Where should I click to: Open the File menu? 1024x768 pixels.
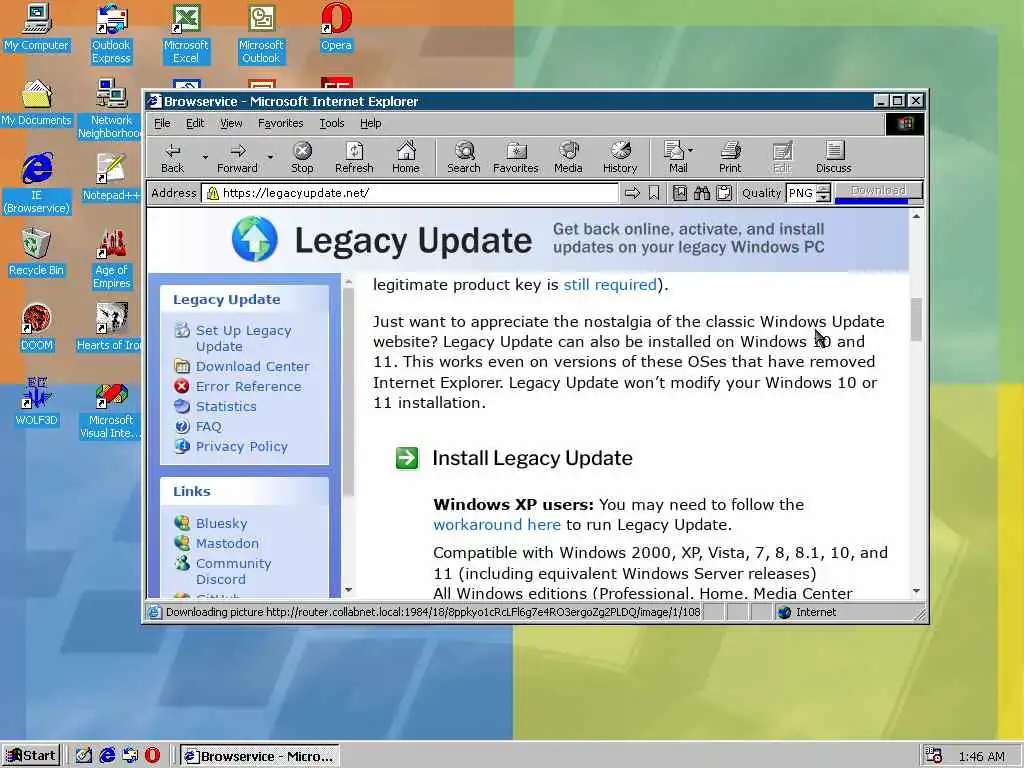pyautogui.click(x=162, y=123)
